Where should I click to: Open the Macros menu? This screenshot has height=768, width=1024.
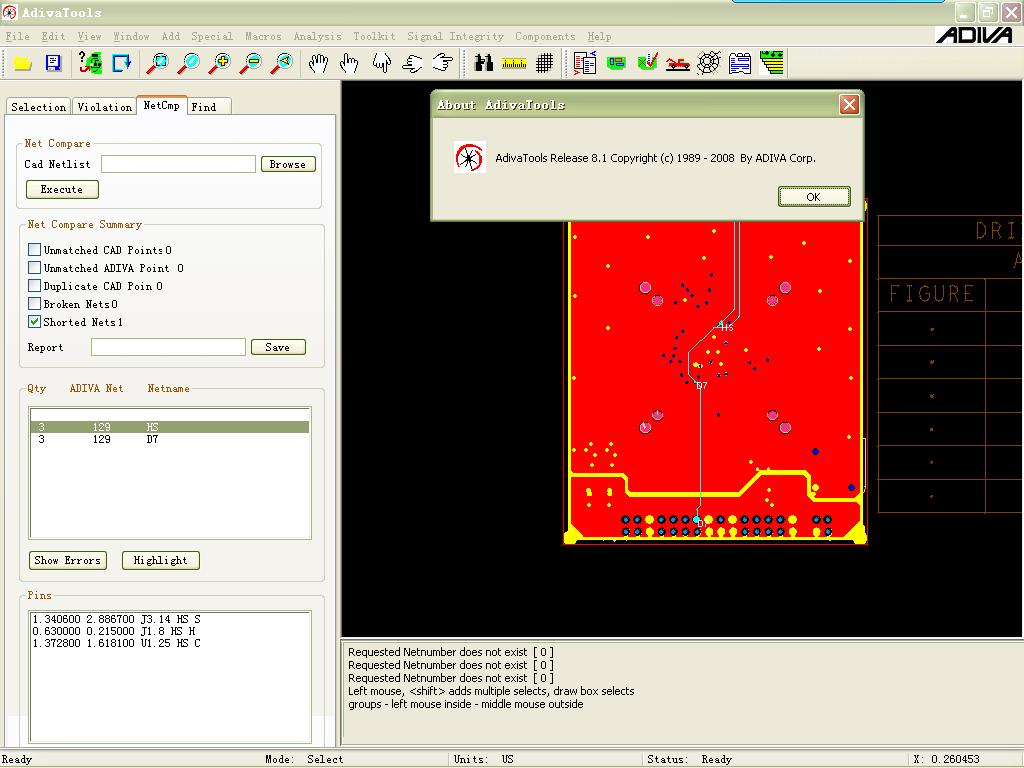[x=263, y=37]
